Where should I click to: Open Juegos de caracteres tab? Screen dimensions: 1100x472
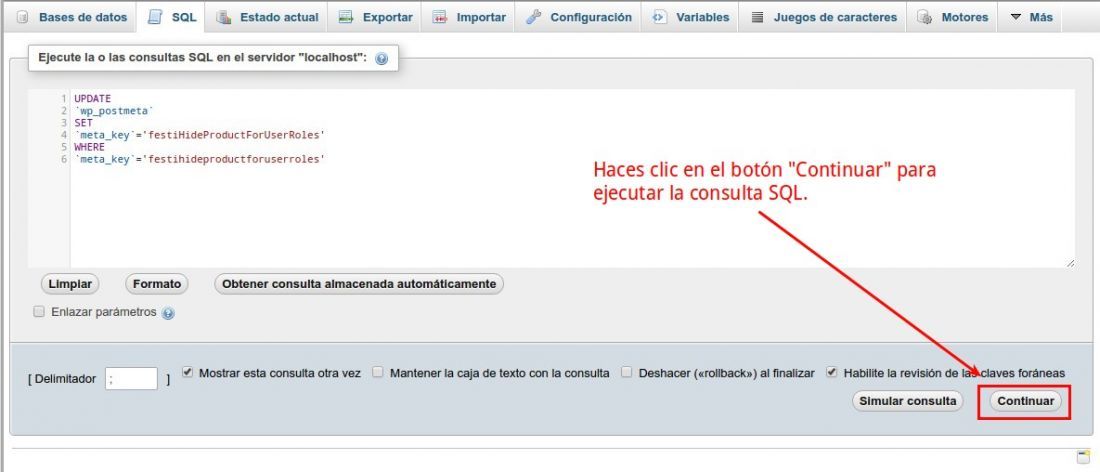tap(823, 17)
